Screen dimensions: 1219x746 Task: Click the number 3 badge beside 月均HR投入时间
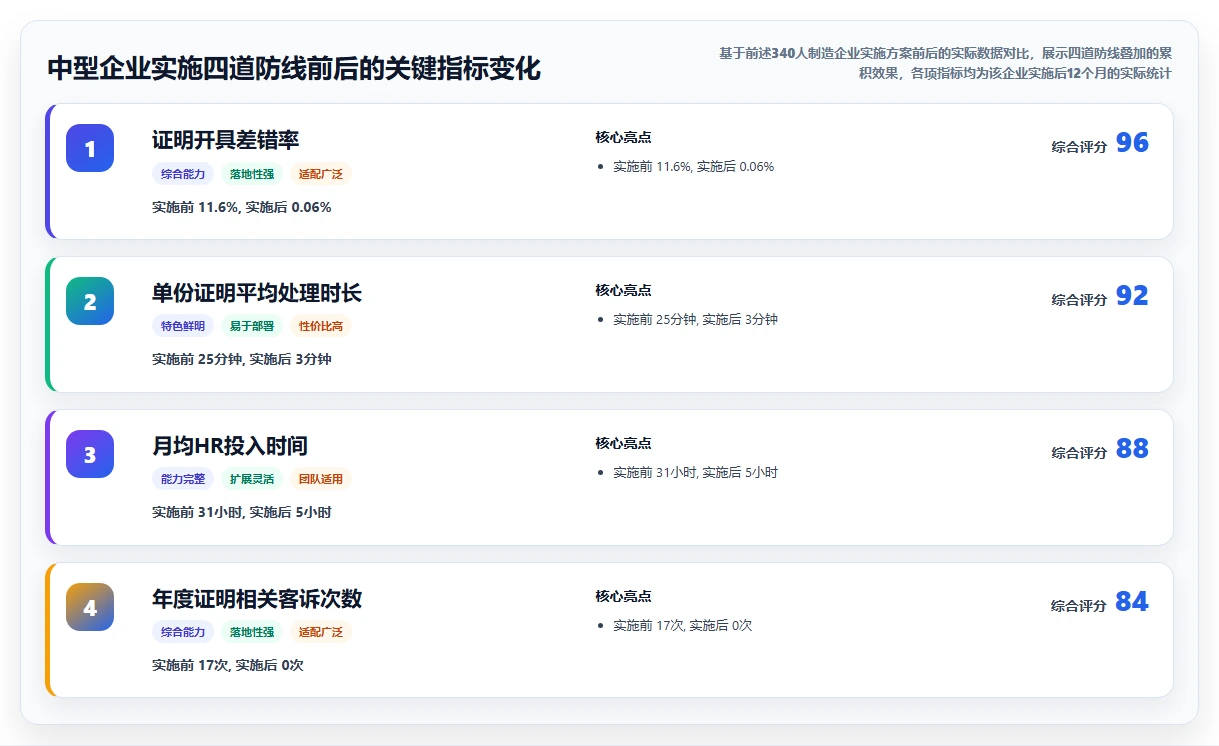pos(90,454)
